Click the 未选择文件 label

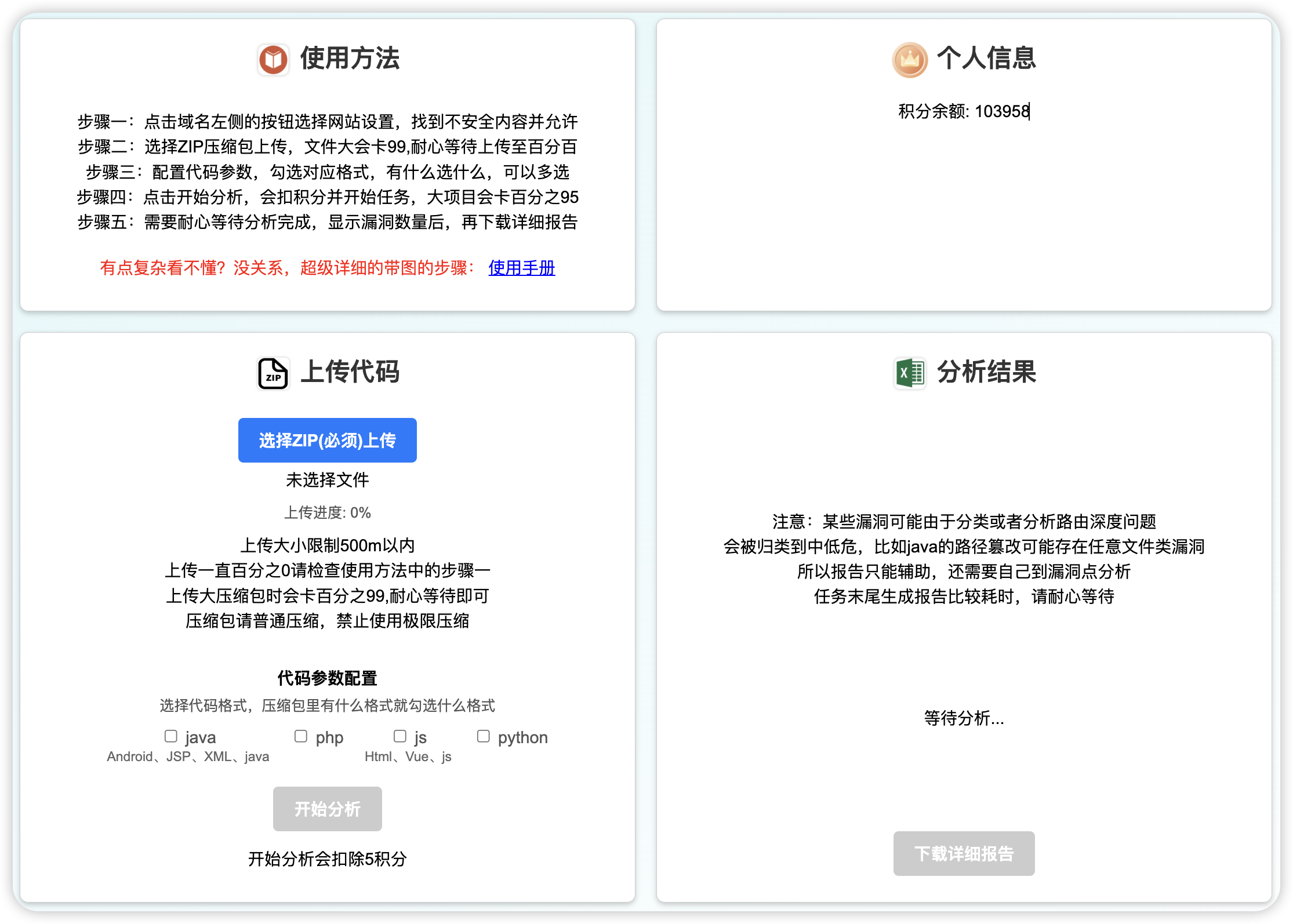coord(327,480)
